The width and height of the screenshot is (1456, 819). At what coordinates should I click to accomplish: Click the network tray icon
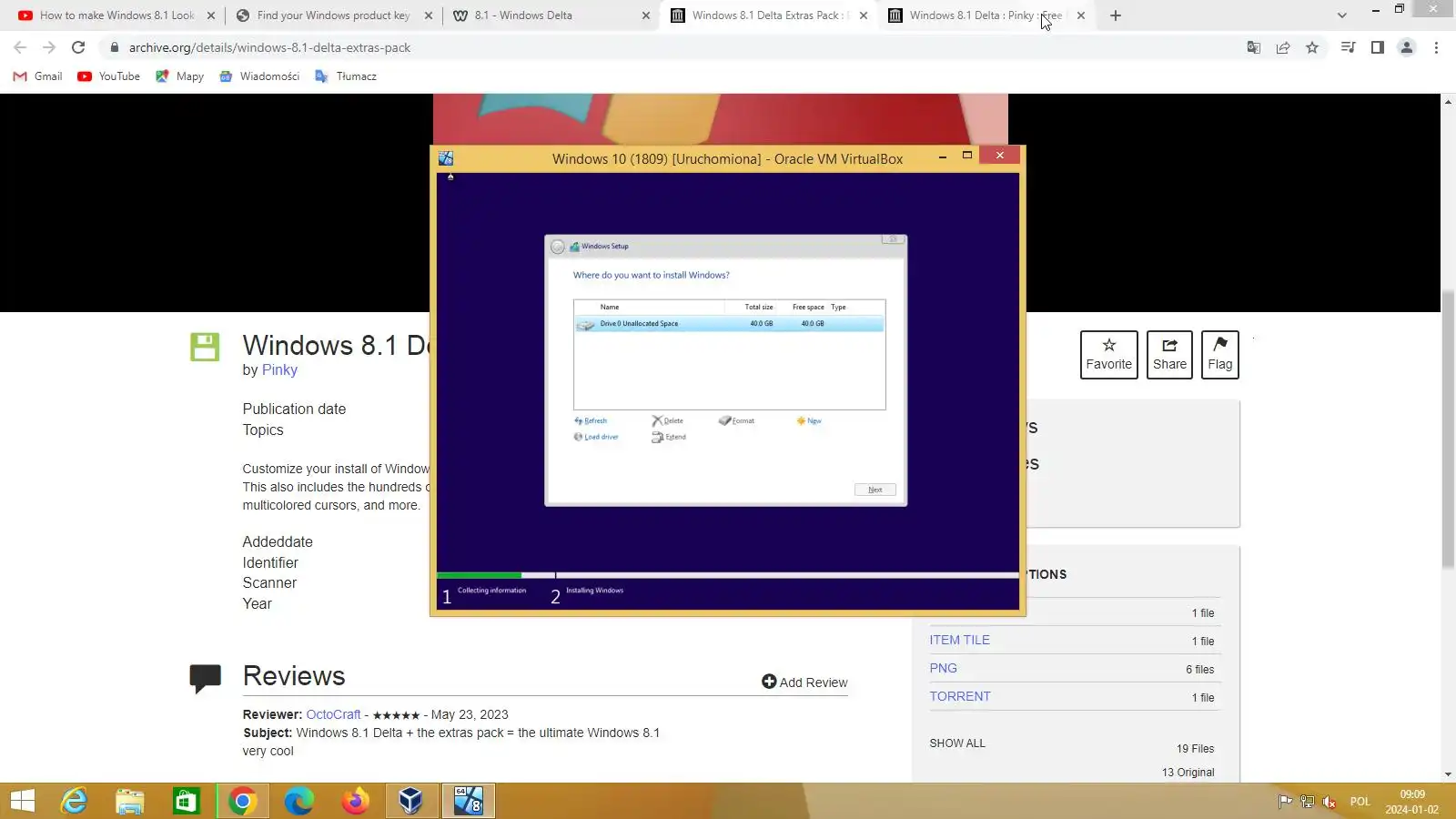1308,802
